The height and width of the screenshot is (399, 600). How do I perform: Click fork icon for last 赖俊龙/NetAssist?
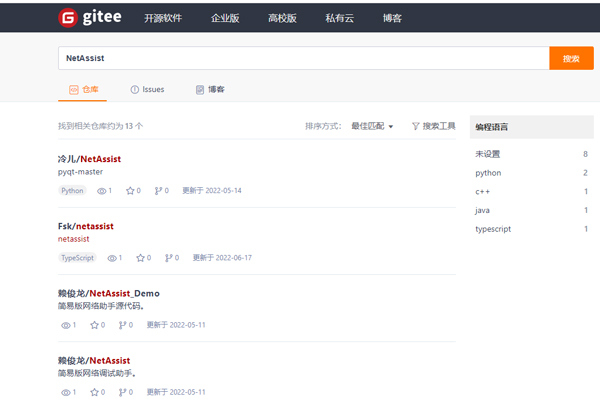122,392
